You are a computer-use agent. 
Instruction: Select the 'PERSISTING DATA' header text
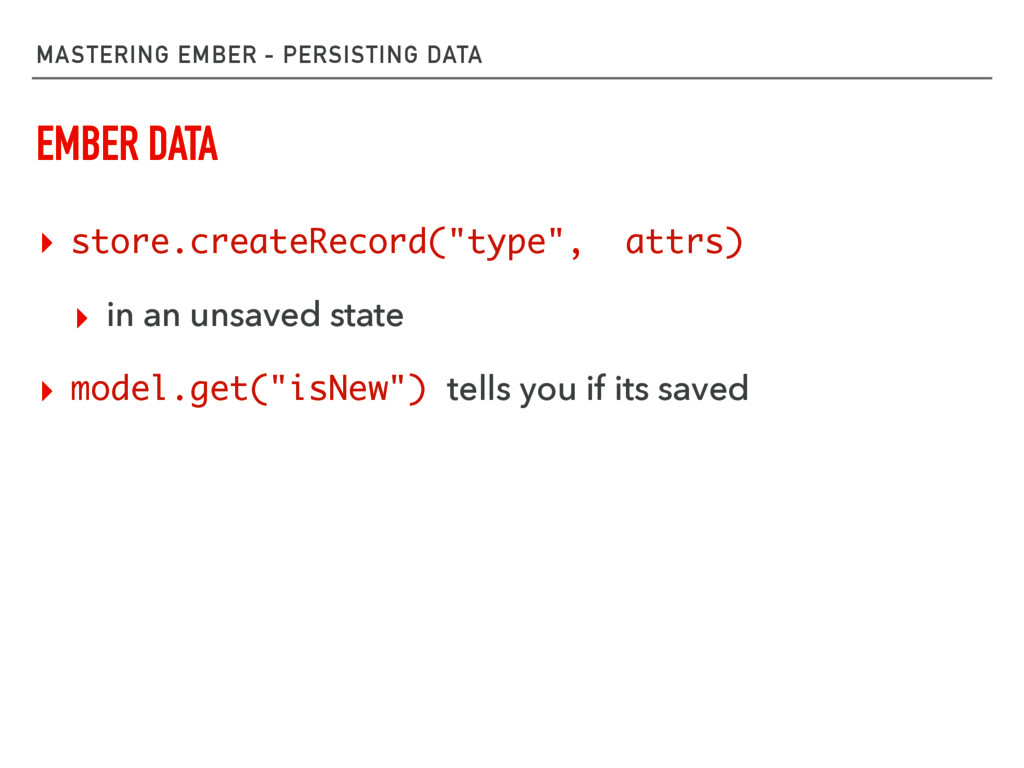[x=382, y=55]
